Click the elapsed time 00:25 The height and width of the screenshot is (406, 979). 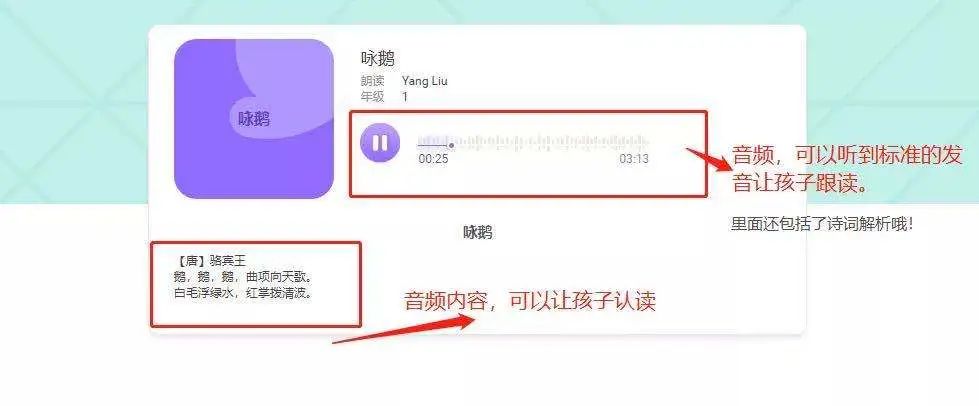(433, 159)
